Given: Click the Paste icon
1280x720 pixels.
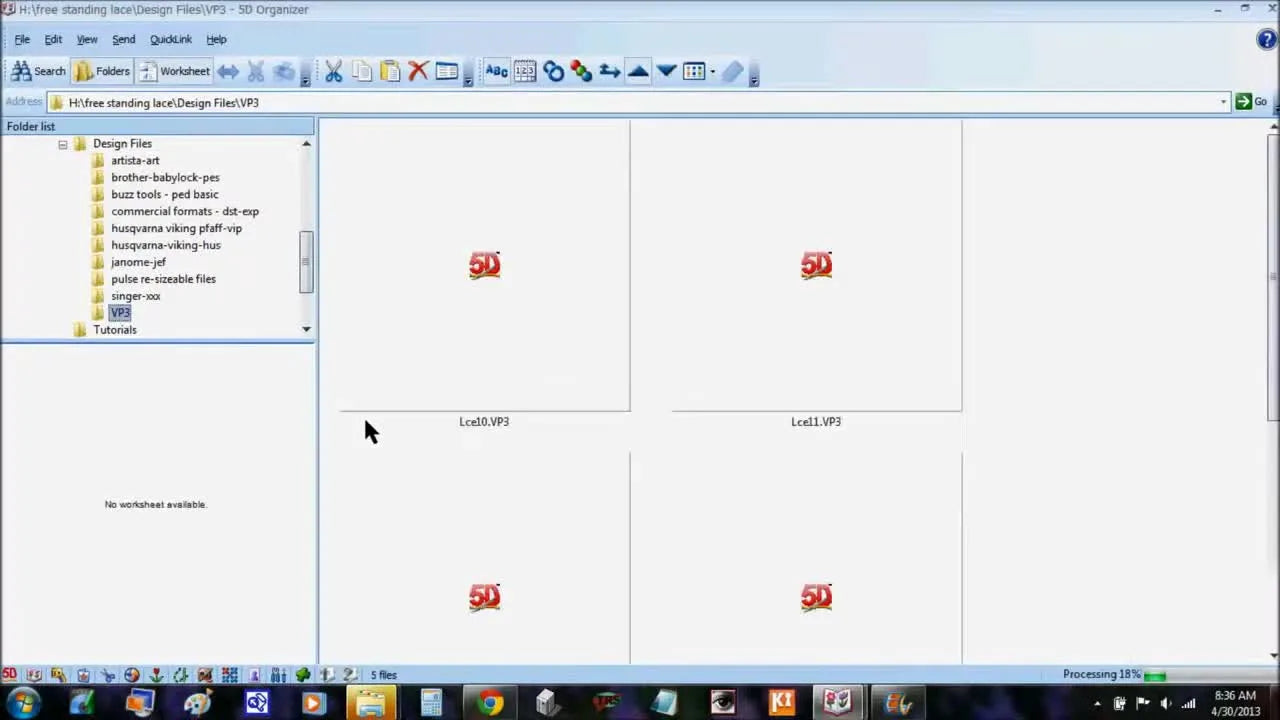Looking at the screenshot, I should click(x=390, y=70).
